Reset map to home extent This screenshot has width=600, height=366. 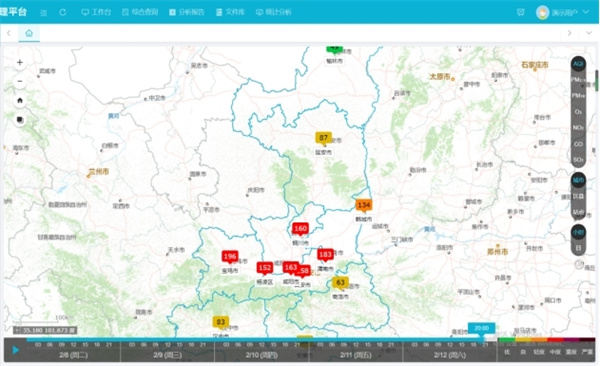[20, 101]
